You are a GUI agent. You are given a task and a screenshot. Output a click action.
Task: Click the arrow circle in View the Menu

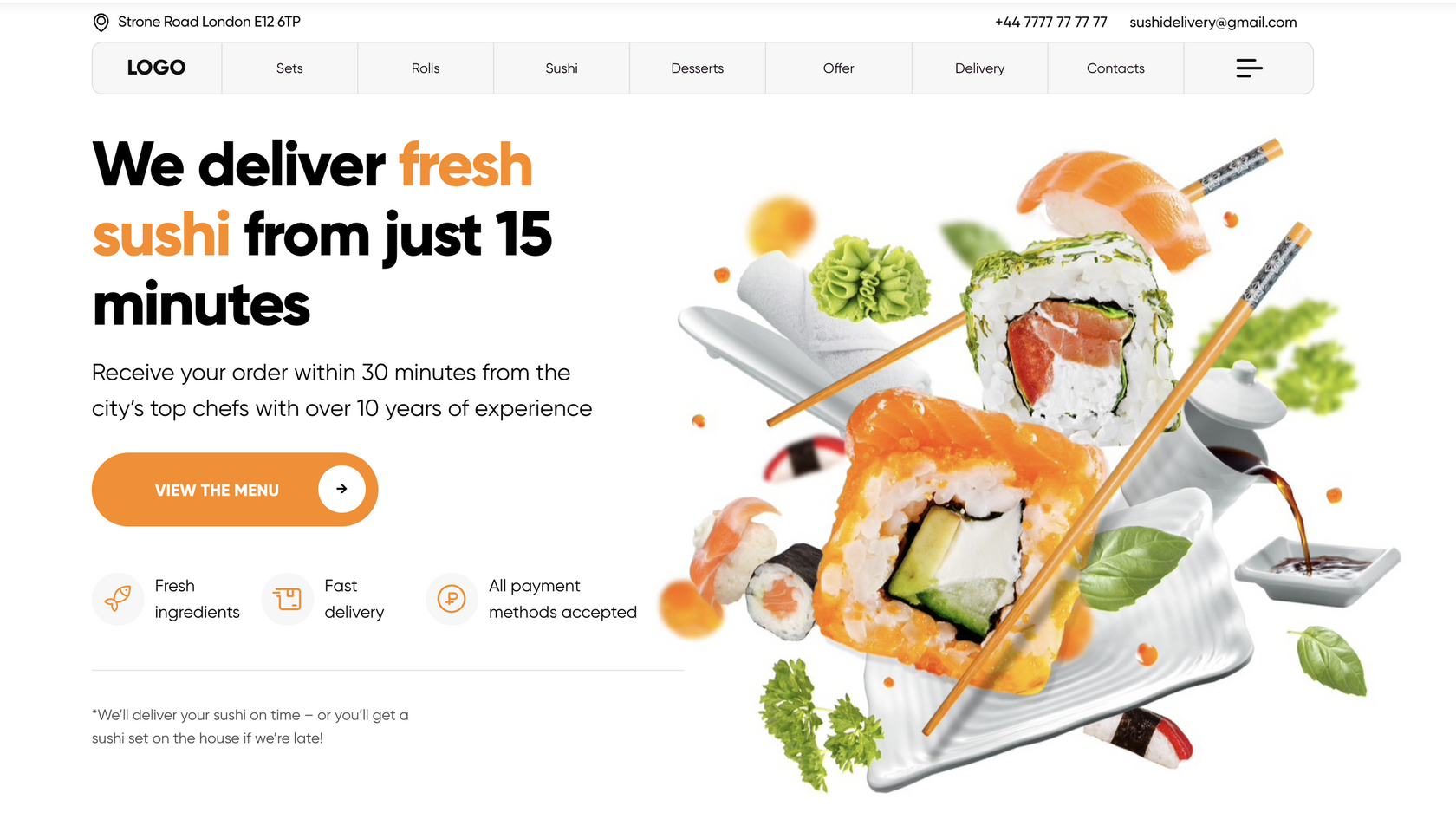pos(341,489)
